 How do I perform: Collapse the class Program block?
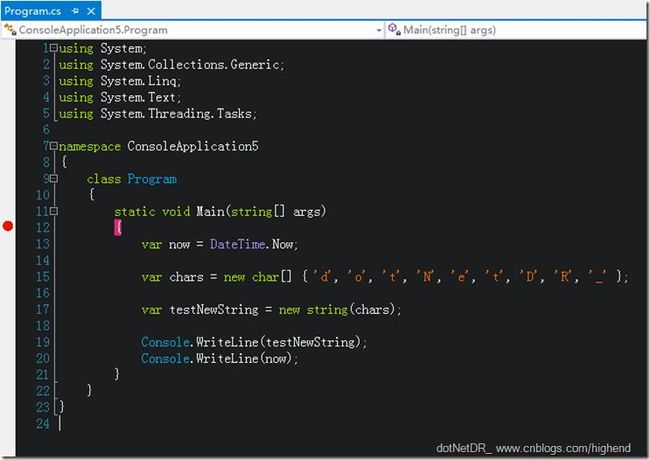click(x=53, y=179)
